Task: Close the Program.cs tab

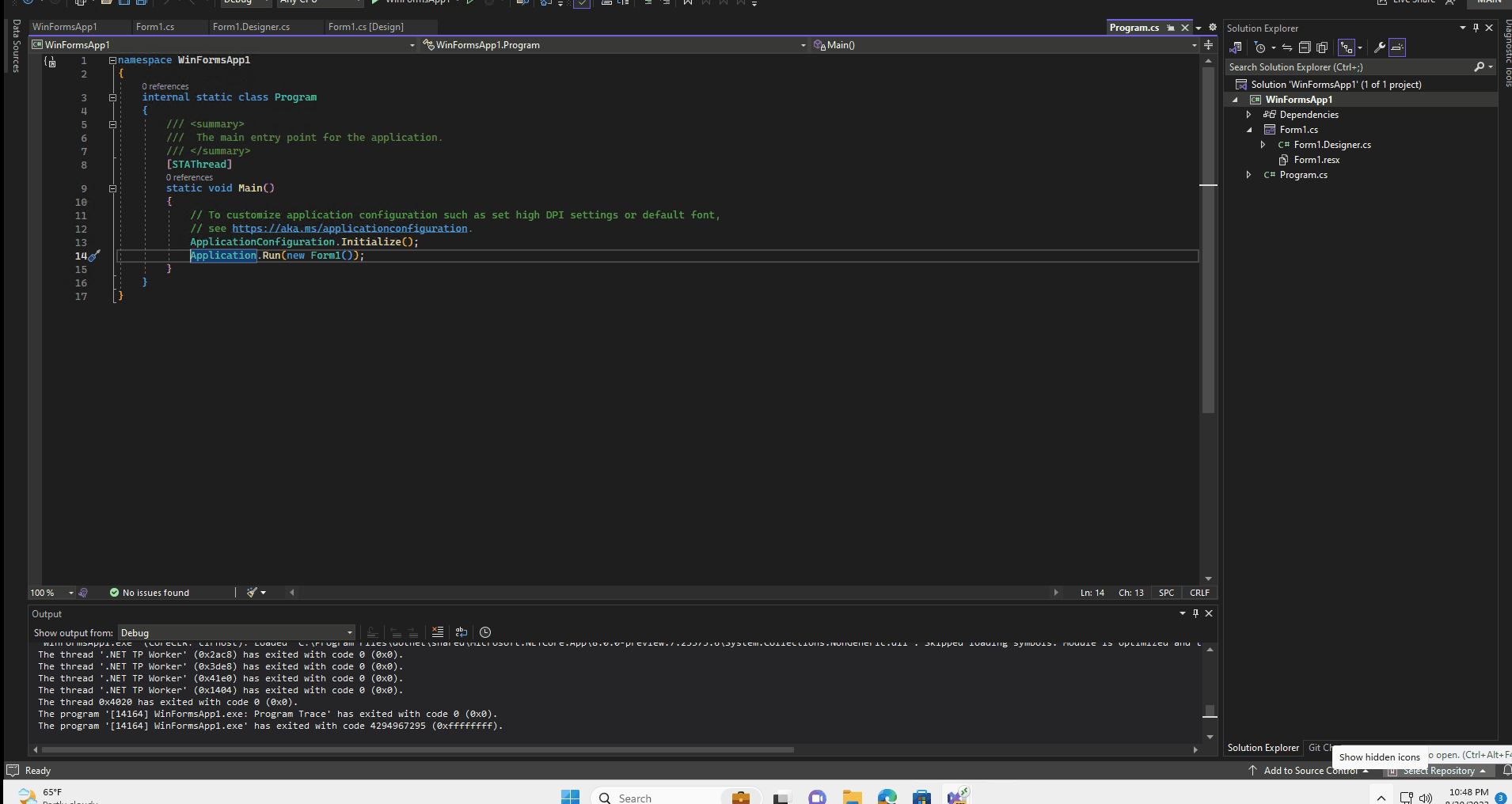Action: pos(1185,28)
